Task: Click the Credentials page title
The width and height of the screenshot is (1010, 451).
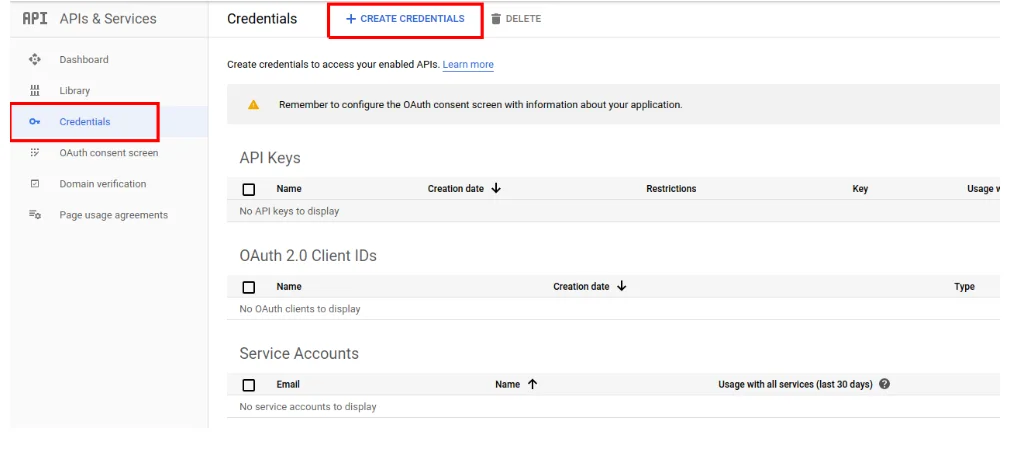Action: 262,19
